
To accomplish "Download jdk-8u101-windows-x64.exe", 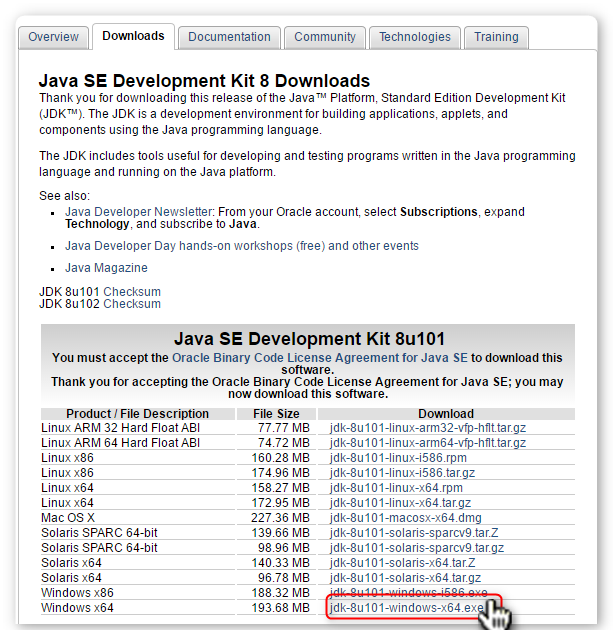I will (407, 608).
